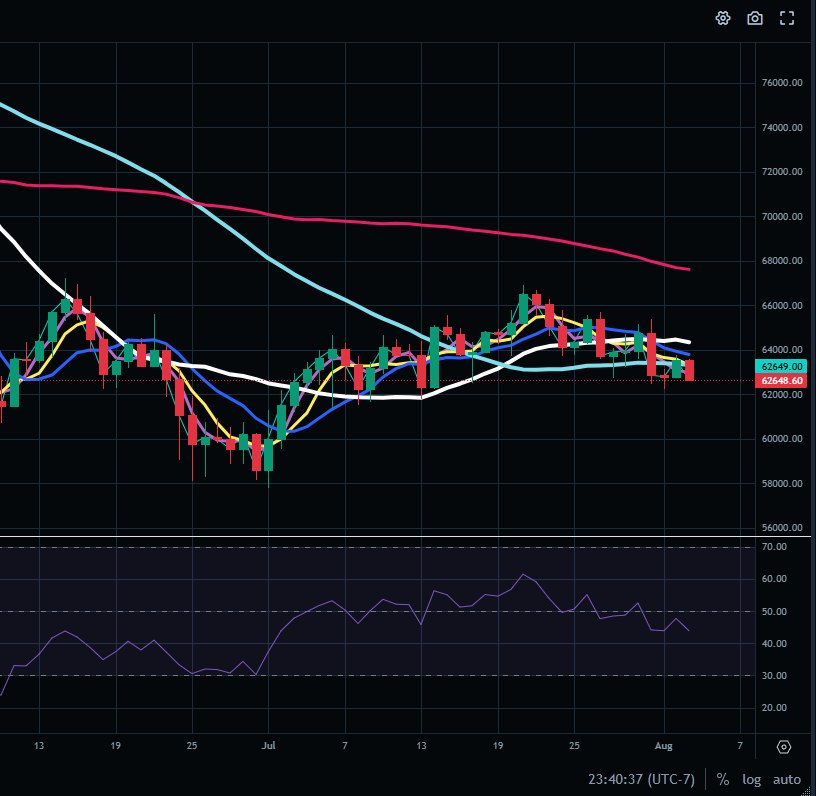Click the 7 date label after Aug

(740, 746)
